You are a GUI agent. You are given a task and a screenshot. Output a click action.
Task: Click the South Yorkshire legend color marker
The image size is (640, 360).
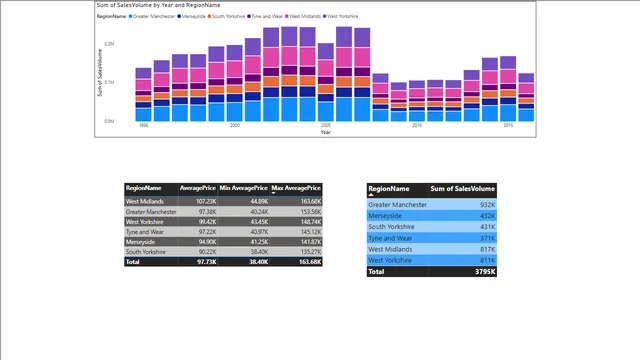click(x=209, y=16)
